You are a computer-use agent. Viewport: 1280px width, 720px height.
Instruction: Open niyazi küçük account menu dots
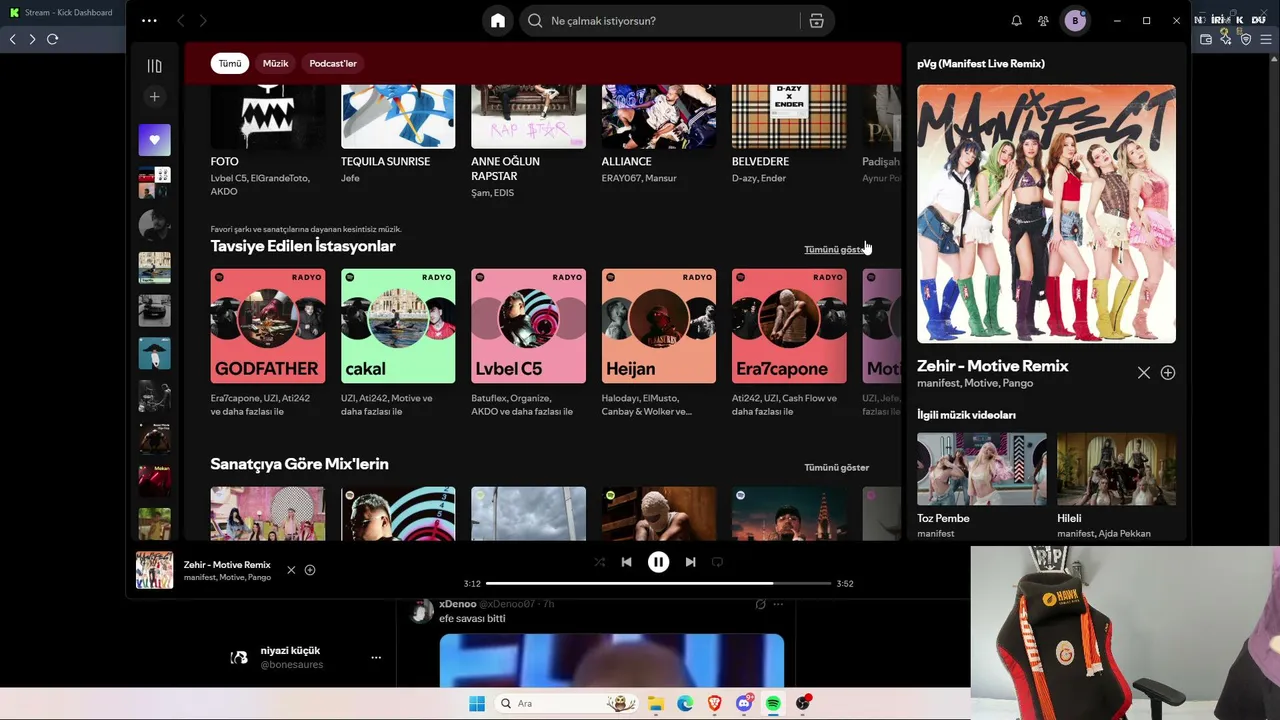tap(376, 657)
